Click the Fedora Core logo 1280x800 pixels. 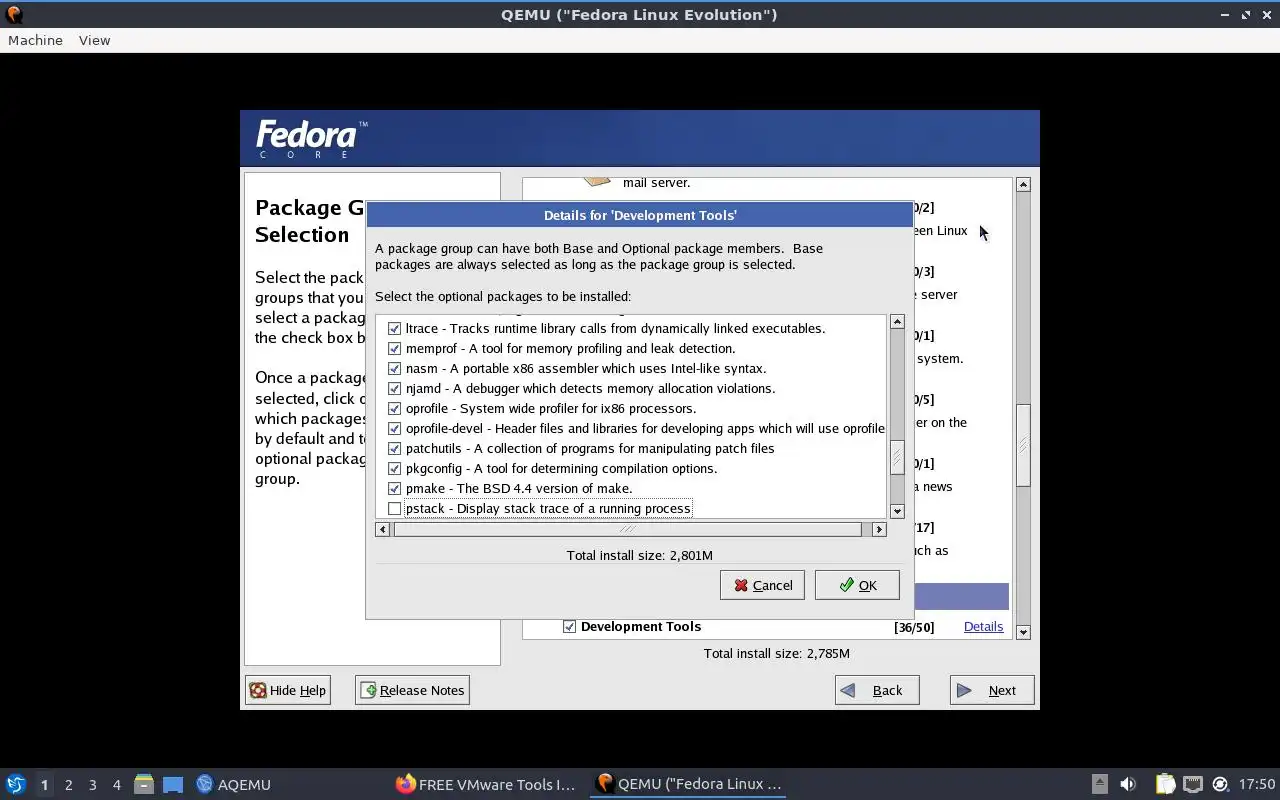[312, 139]
